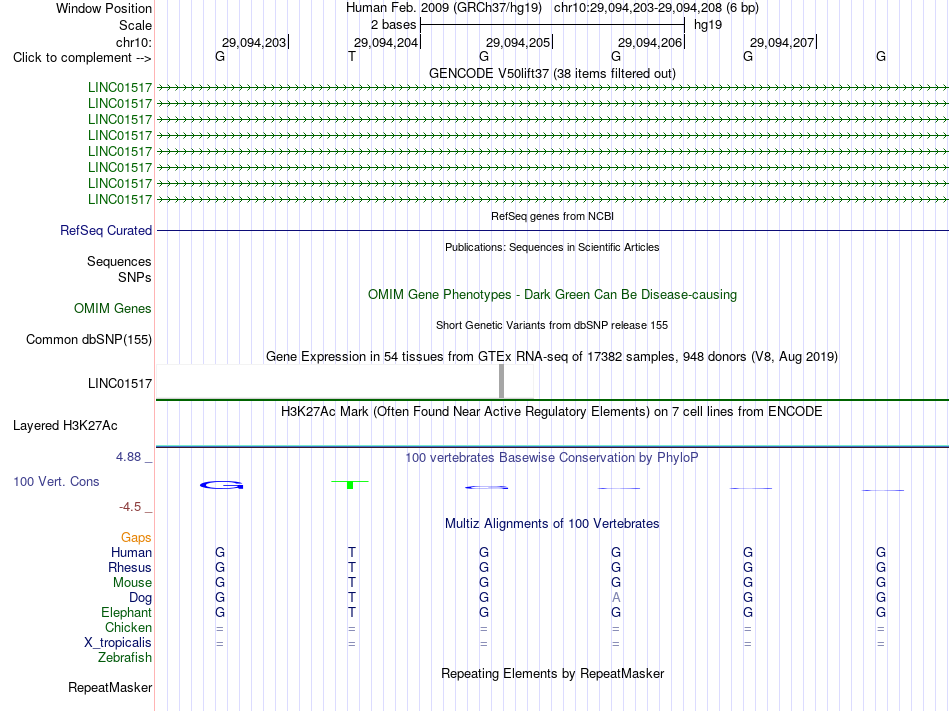Image resolution: width=950 pixels, height=711 pixels.
Task: Click the 29,094,203 position marker
Action: pyautogui.click(x=254, y=42)
